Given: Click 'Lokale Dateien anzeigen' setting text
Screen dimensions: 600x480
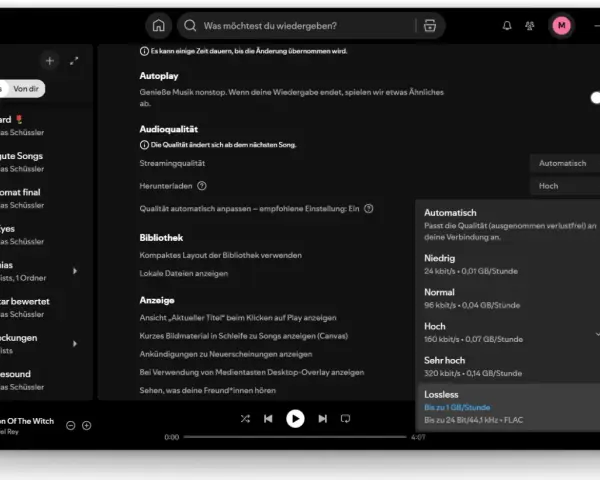Looking at the screenshot, I should 184,273.
